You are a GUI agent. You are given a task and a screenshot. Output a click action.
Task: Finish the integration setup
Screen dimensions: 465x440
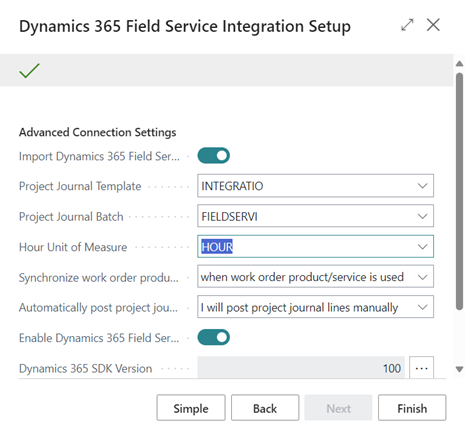point(412,408)
